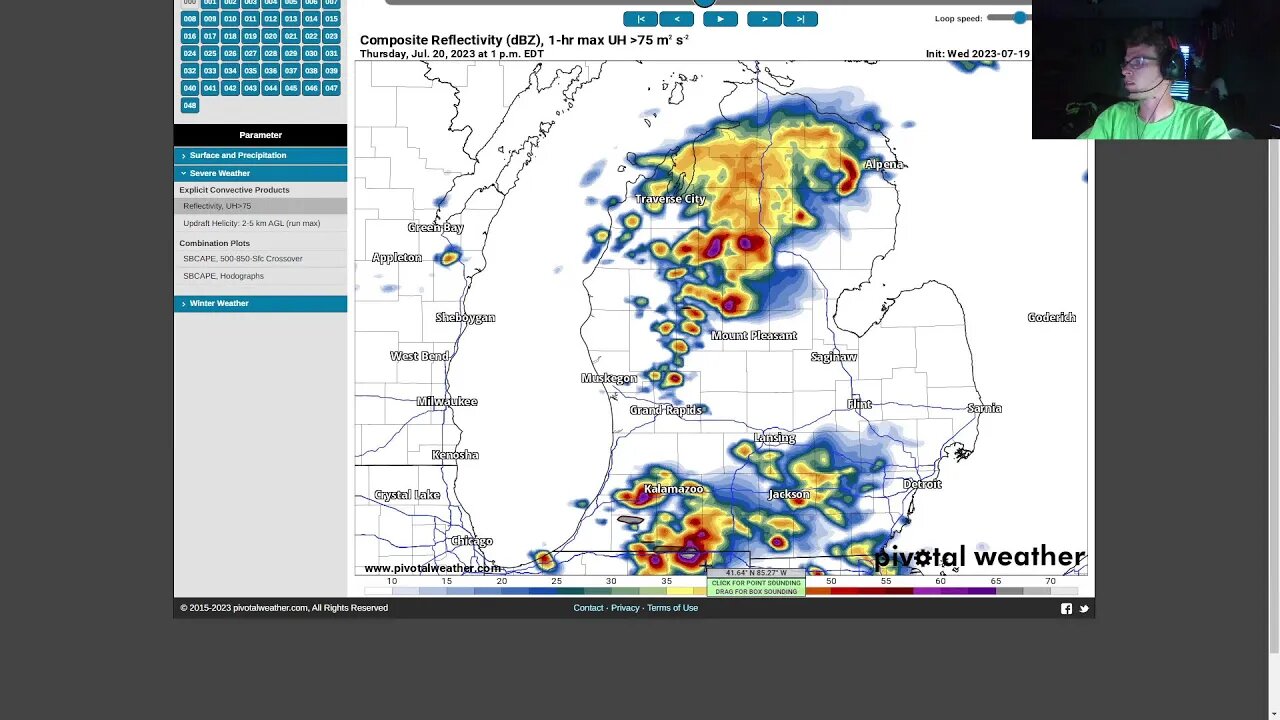The height and width of the screenshot is (720, 1280).
Task: Jump to last frame of loop
Action: (x=800, y=19)
